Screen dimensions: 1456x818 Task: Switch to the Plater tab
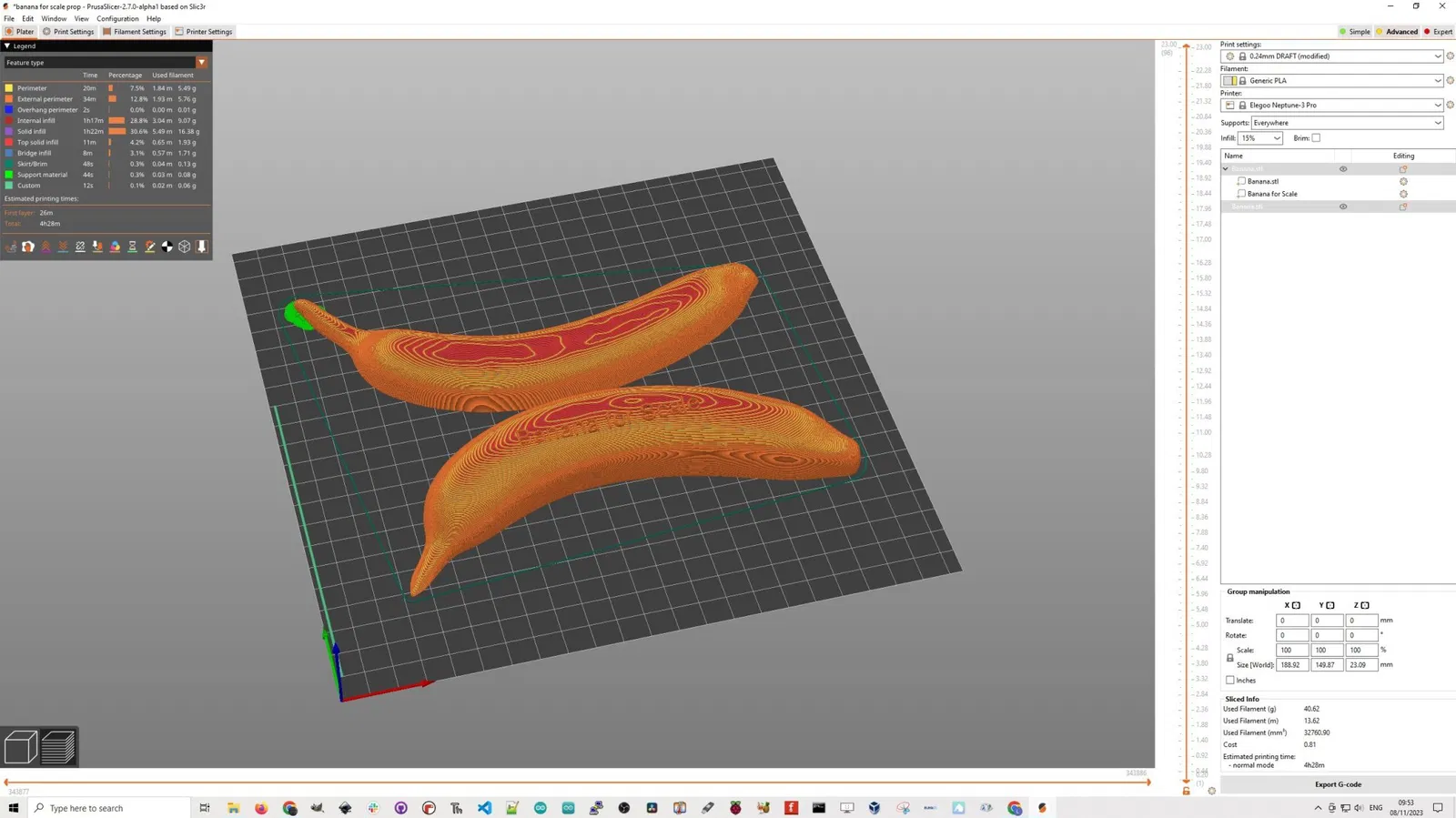click(x=20, y=32)
